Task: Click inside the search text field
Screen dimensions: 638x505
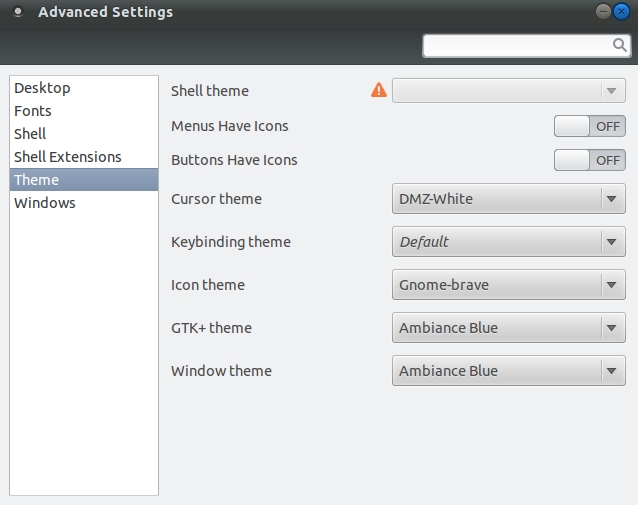Action: pyautogui.click(x=518, y=46)
